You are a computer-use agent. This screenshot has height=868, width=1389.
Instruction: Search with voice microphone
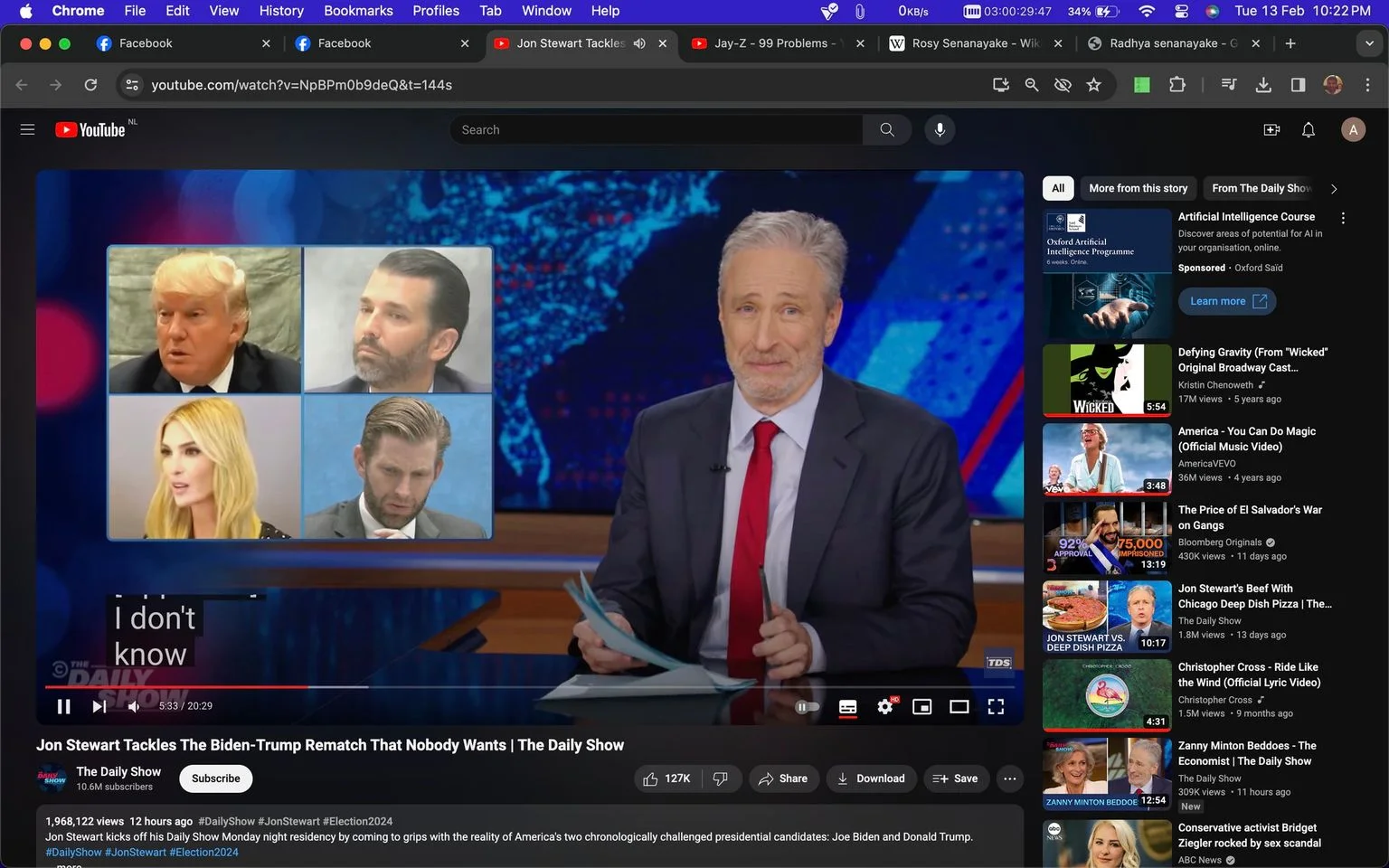(940, 129)
